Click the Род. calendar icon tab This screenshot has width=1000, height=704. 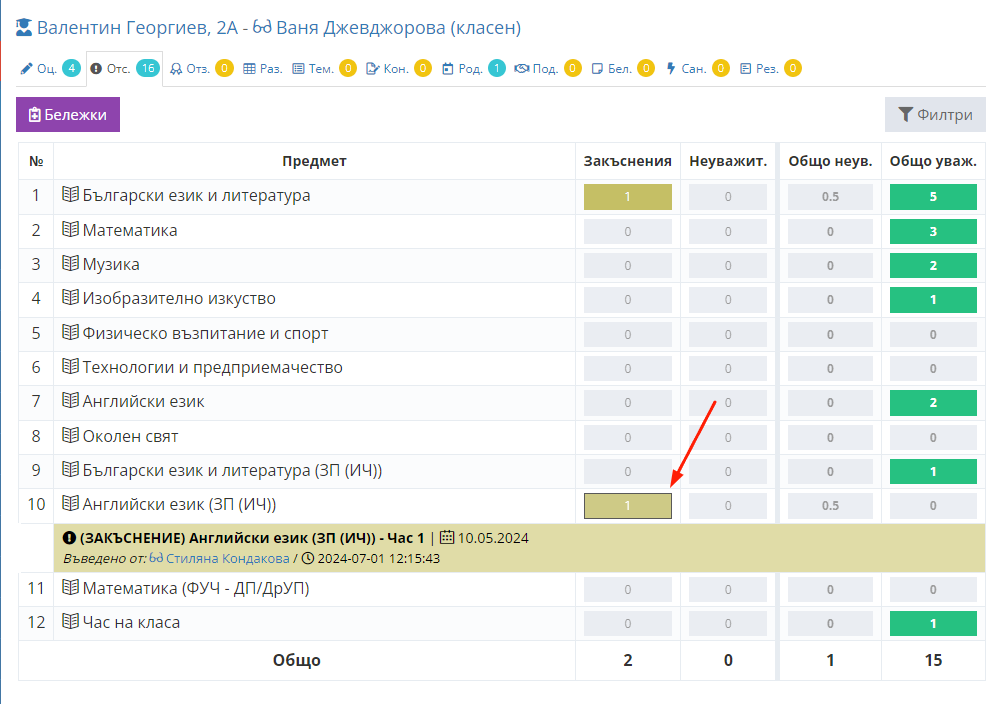pyautogui.click(x=448, y=69)
